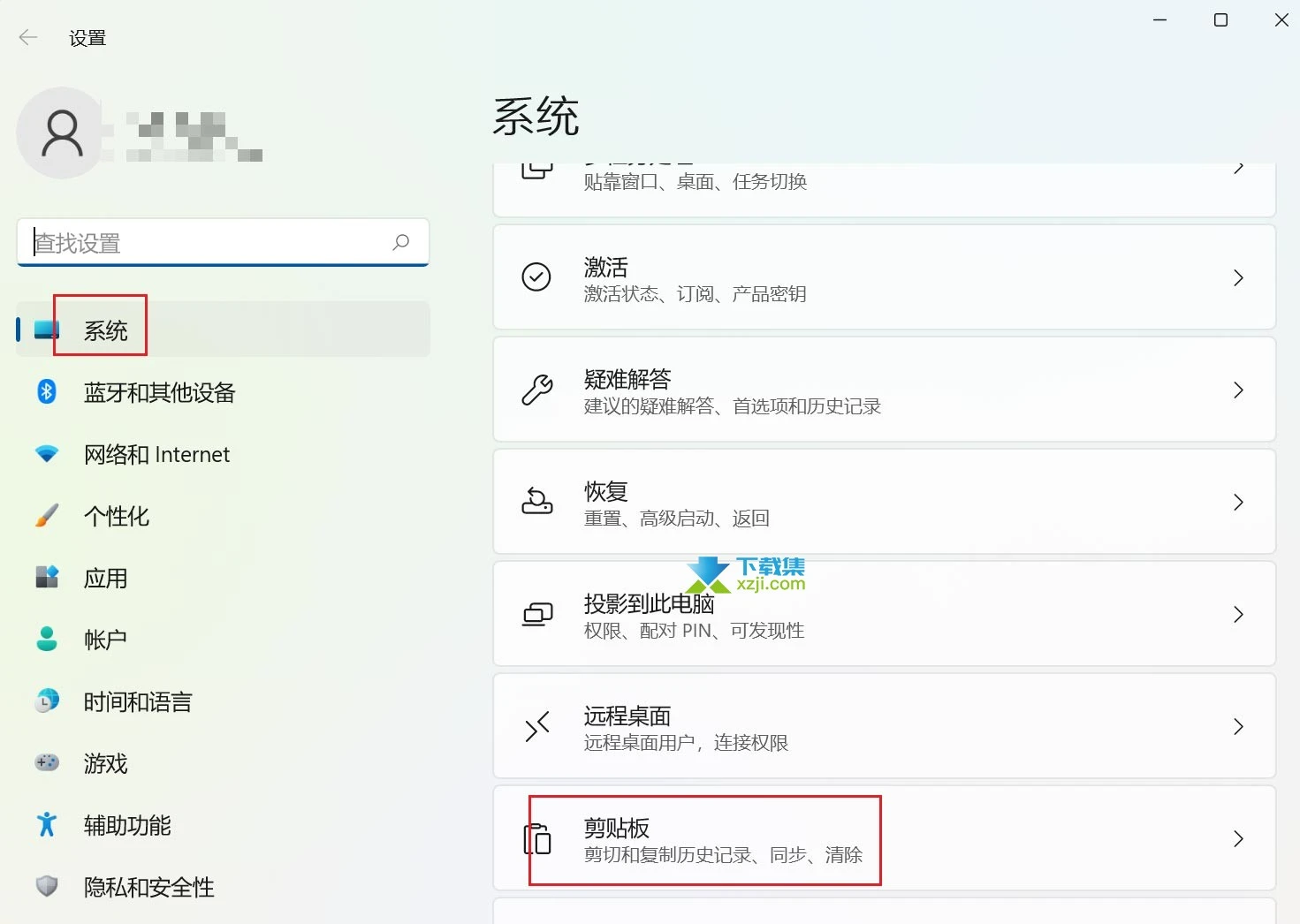1300x924 pixels.
Task: Expand the 恢复 recovery row chevron
Action: click(x=1237, y=502)
